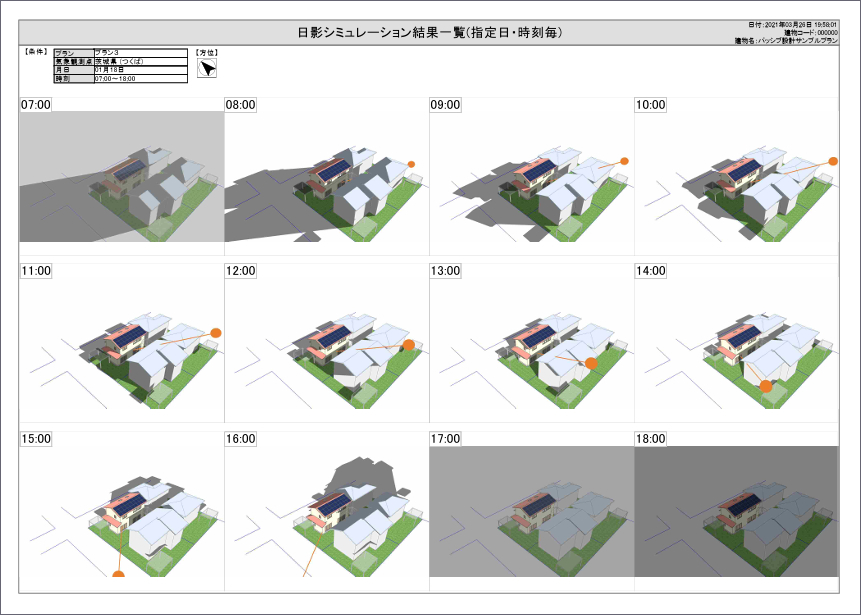This screenshot has height=615, width=861.
Task: Click the orange sun marker in 13:00 view
Action: pos(591,364)
